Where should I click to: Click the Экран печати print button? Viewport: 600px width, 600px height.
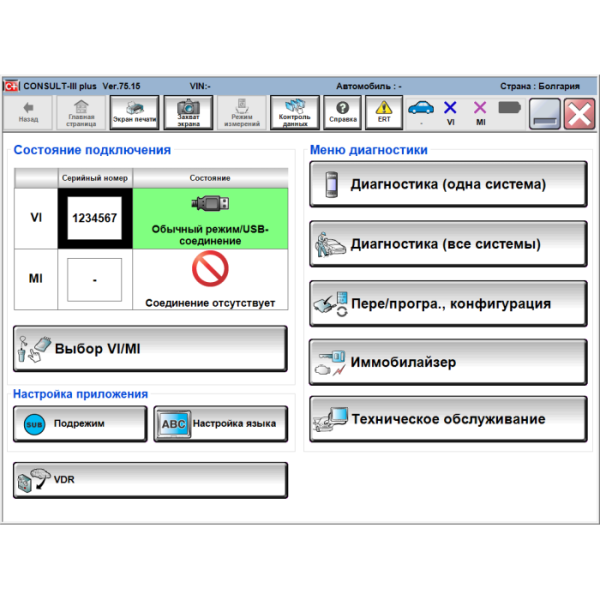tap(134, 111)
